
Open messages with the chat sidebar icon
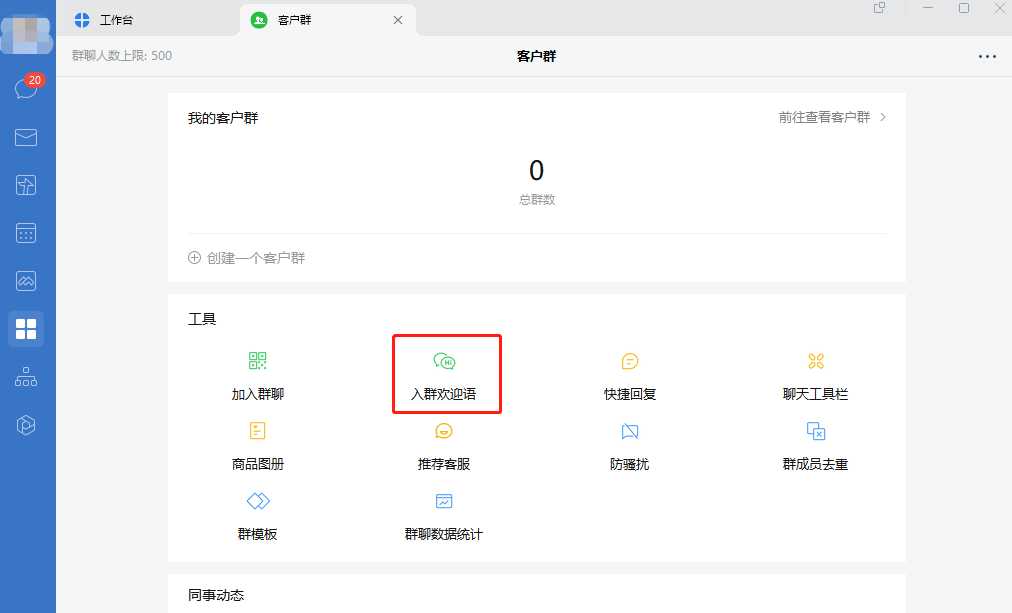pos(26,89)
